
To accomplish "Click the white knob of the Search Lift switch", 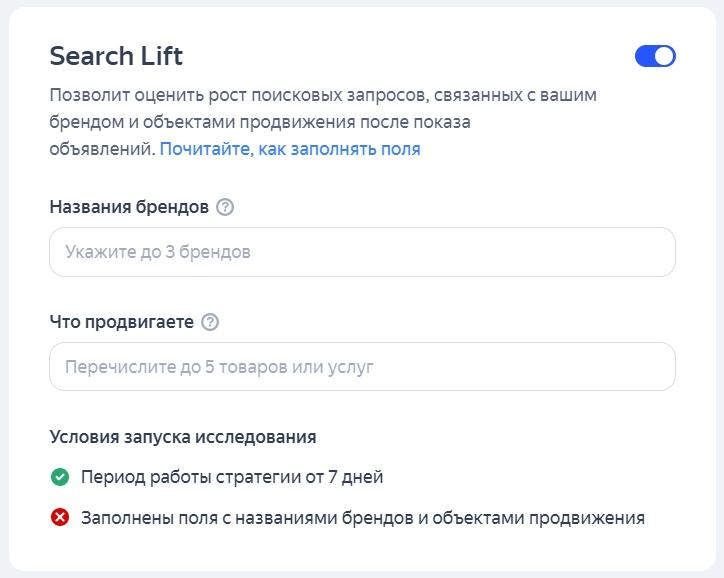I will click(664, 56).
